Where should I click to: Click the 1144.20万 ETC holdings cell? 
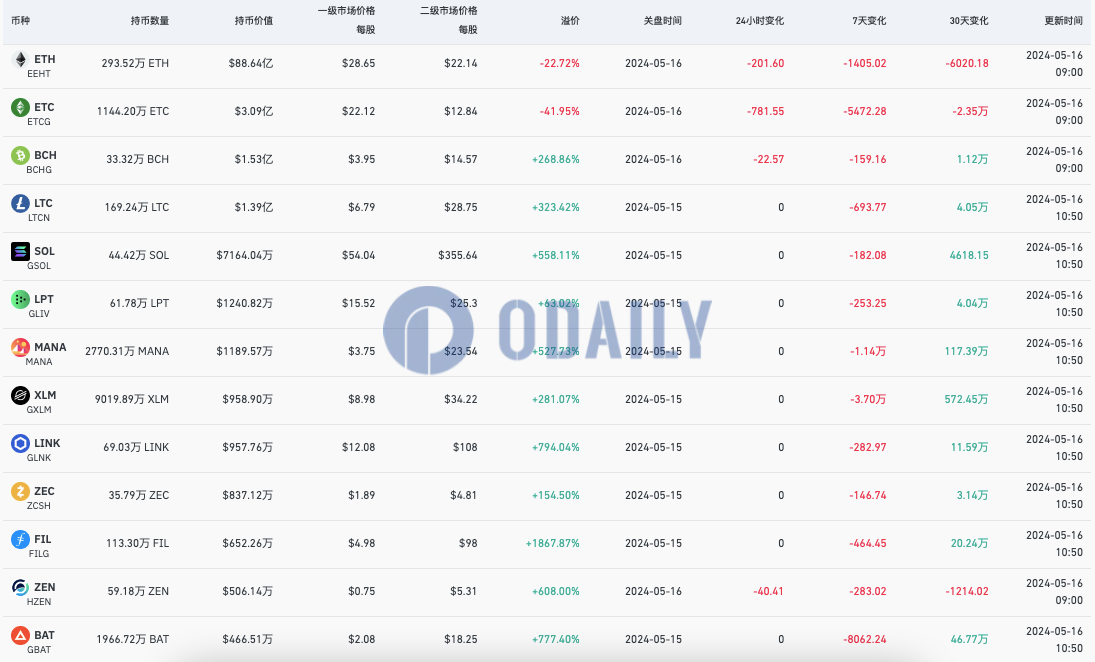[133, 111]
